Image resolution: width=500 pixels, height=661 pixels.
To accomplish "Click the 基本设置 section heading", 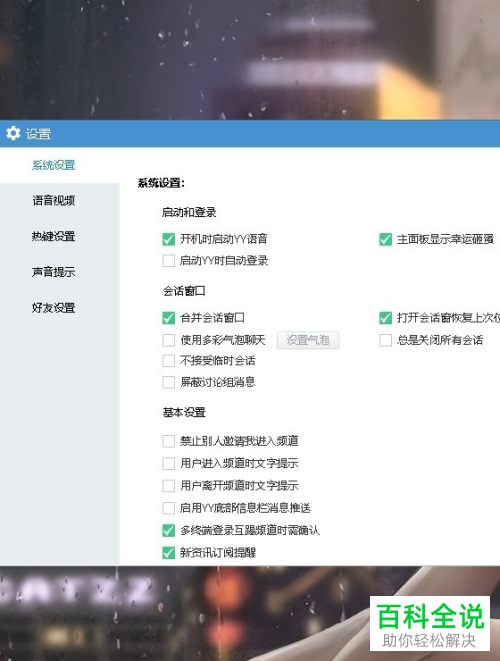I will (184, 412).
